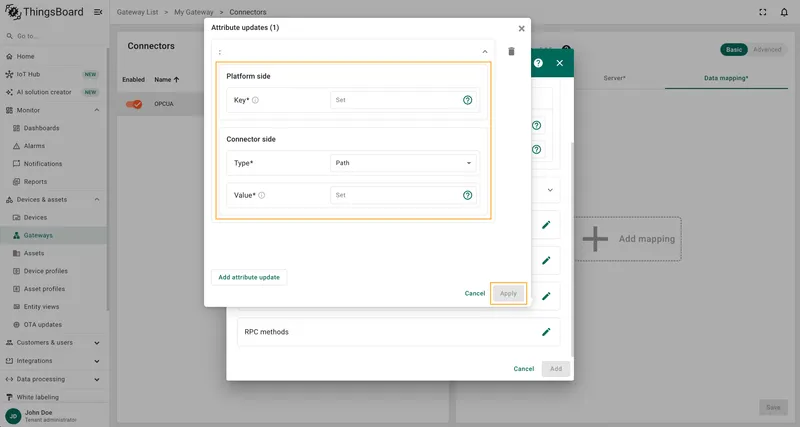The width and height of the screenshot is (800, 427).
Task: Open Devices in sidebar
Action: click(x=54, y=217)
